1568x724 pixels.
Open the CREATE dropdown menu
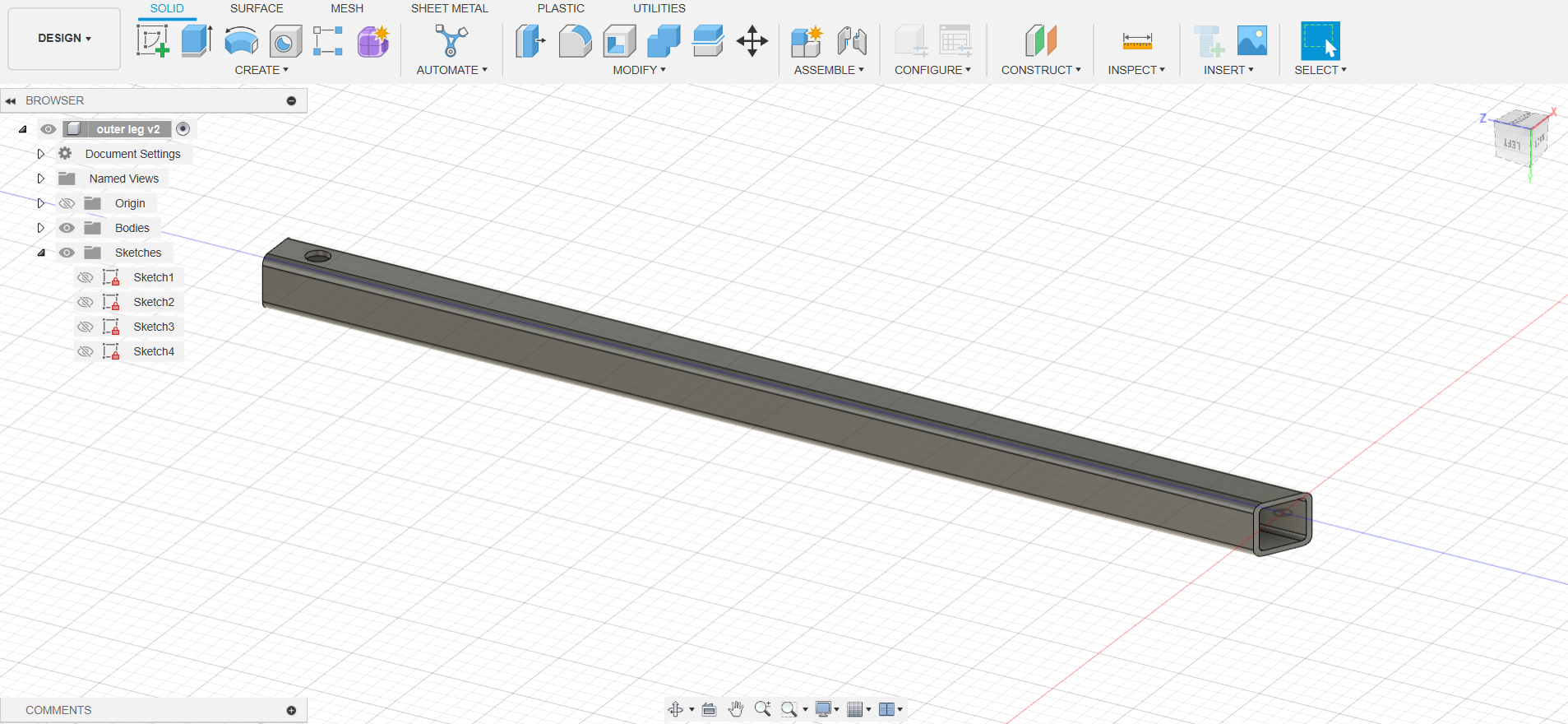pyautogui.click(x=261, y=70)
